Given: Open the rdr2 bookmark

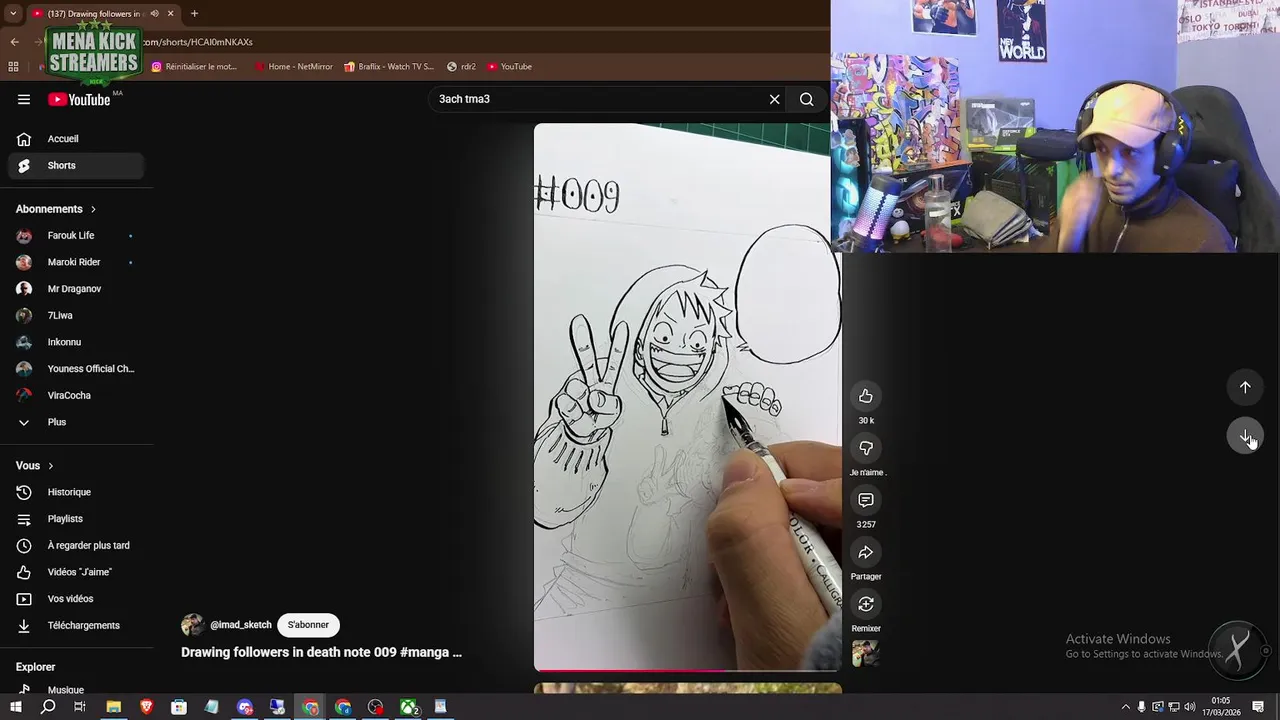Looking at the screenshot, I should point(461,67).
